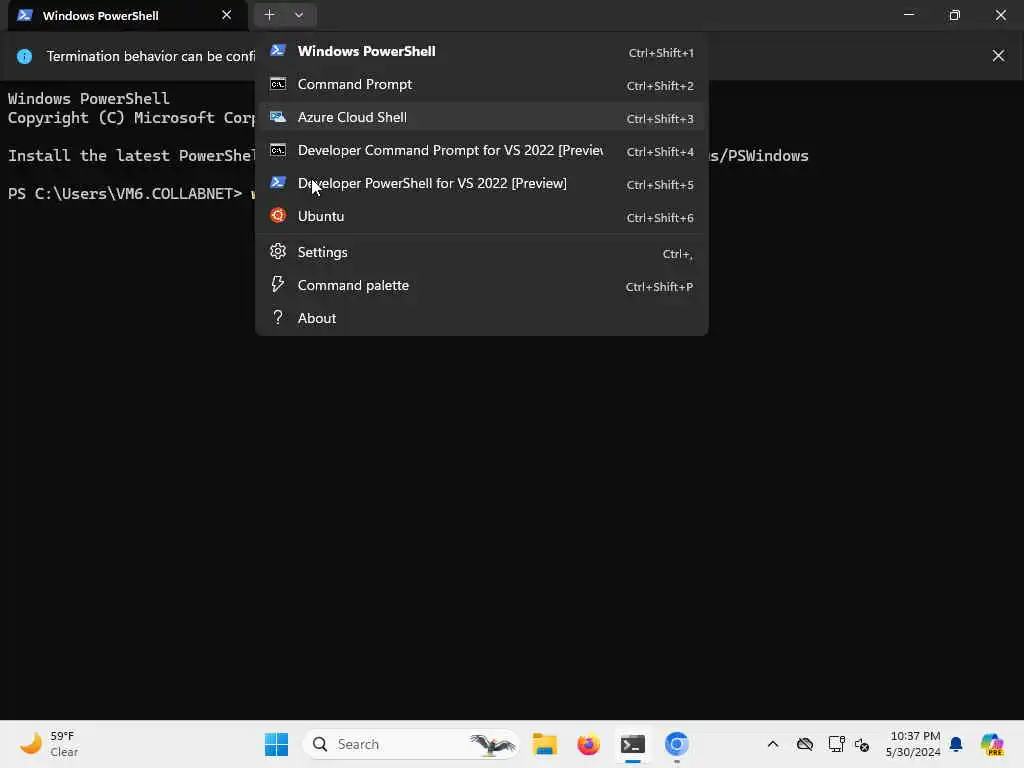Click the PS C:\Users\VM6.COLLABNET prompt line
The width and height of the screenshot is (1024, 768).
coord(125,194)
